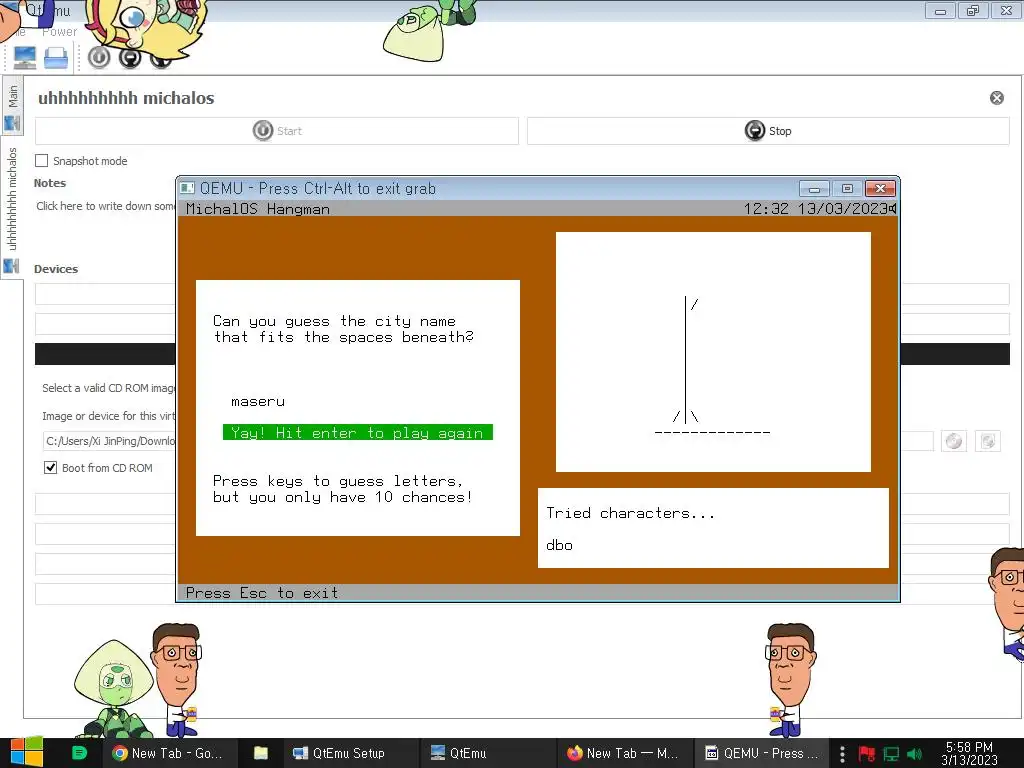Click the first CD disc icon beside the image path
Screen dimensions: 1024x768
click(x=953, y=441)
